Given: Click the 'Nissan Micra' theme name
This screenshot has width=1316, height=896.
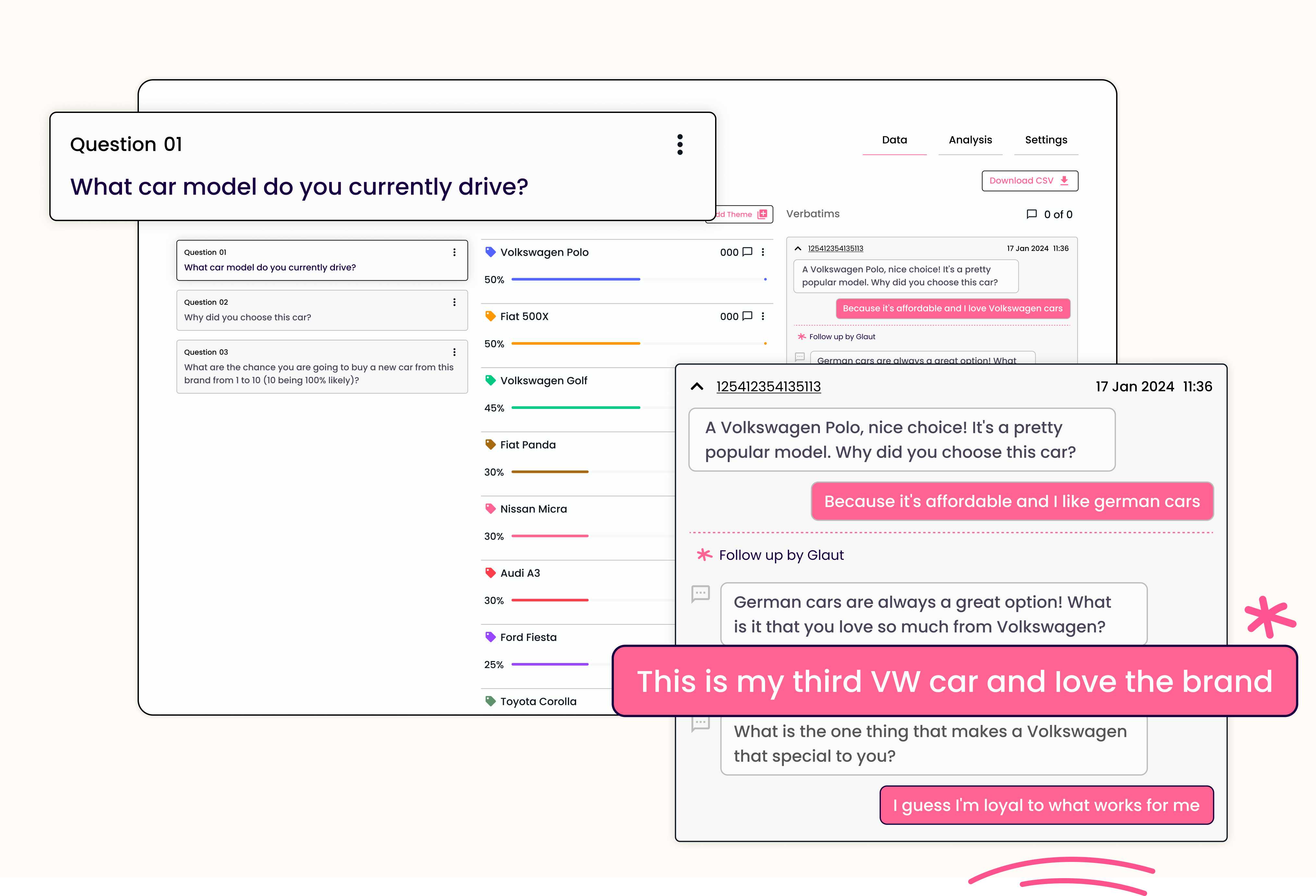Looking at the screenshot, I should click(x=533, y=509).
